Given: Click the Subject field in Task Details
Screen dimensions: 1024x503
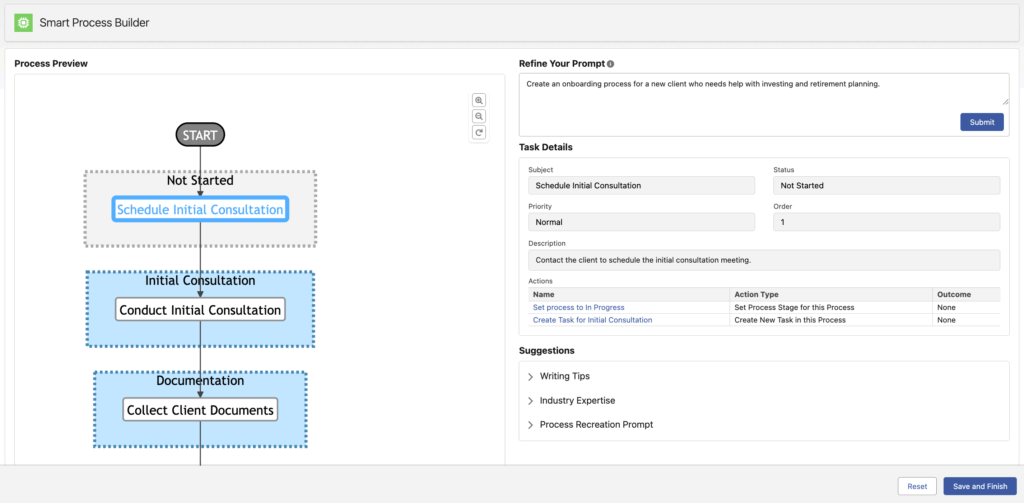Looking at the screenshot, I should pyautogui.click(x=640, y=185).
